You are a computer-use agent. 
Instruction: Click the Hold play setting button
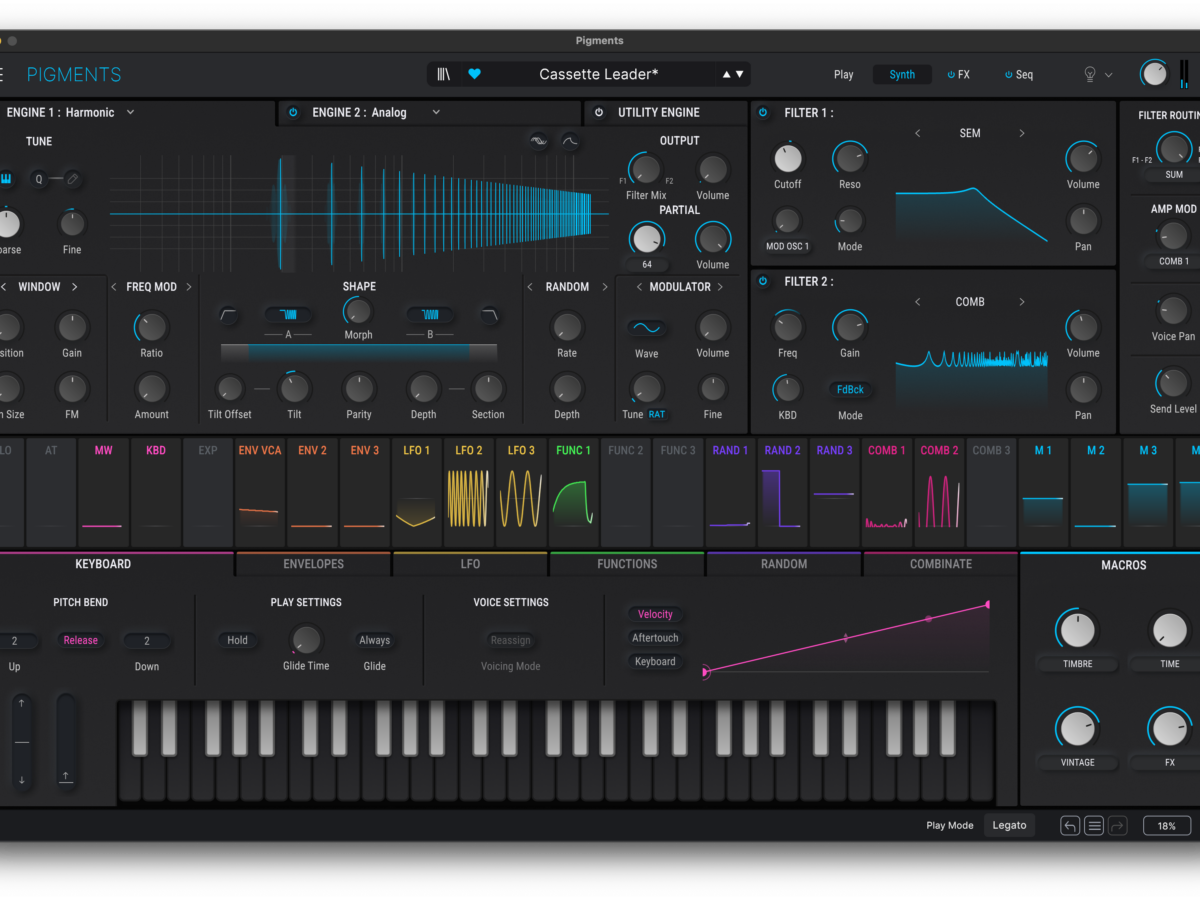tap(237, 640)
